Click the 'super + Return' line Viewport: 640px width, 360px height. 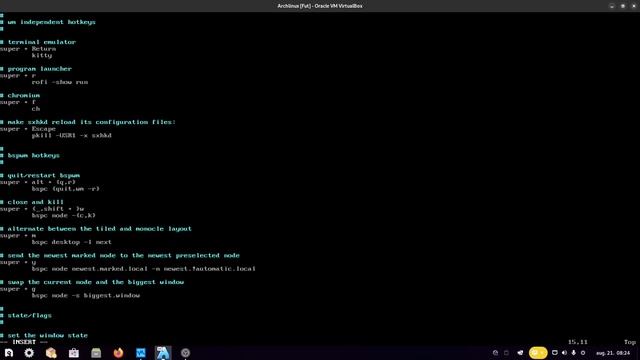28,49
